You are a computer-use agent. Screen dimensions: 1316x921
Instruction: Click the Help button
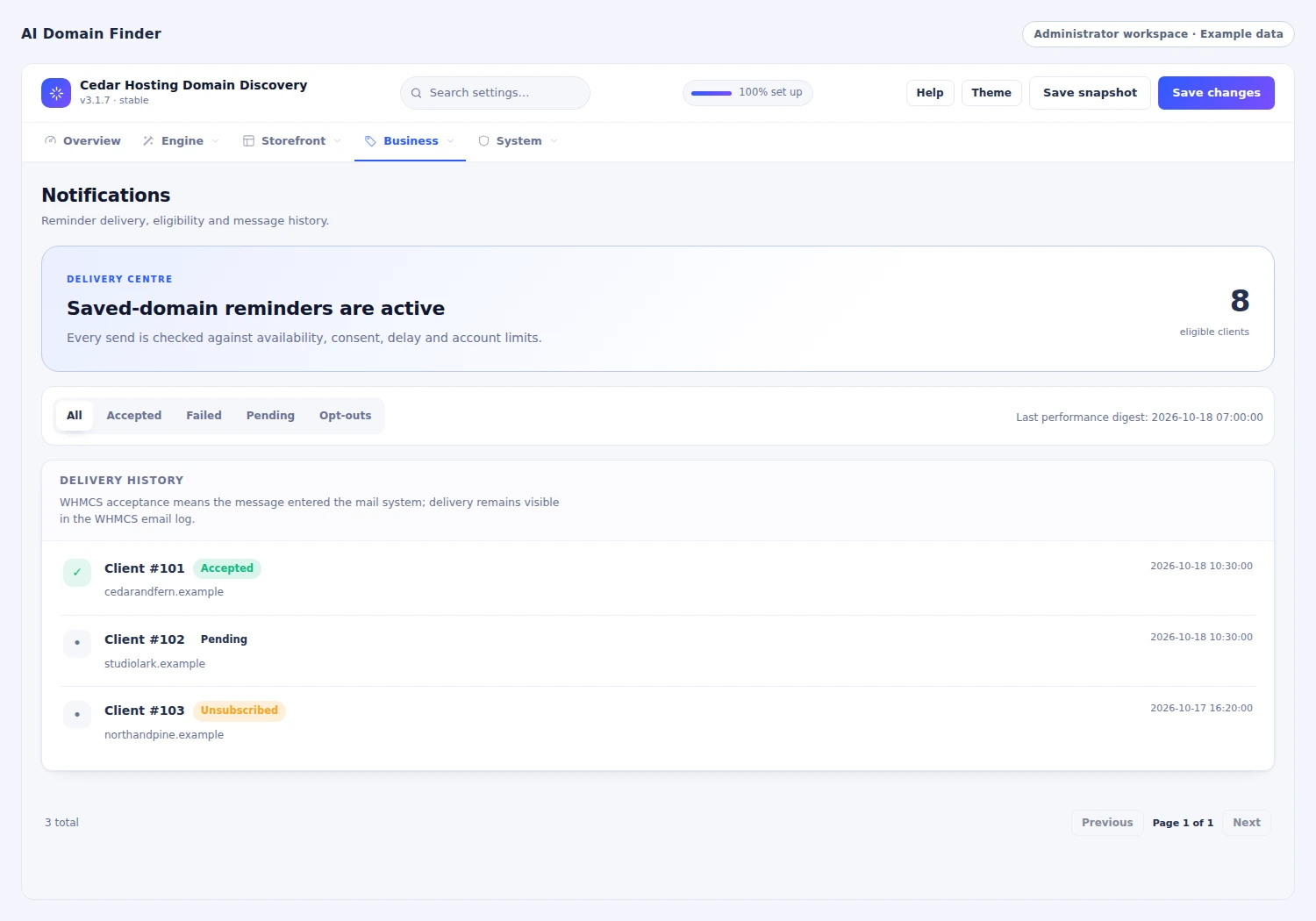click(x=930, y=93)
